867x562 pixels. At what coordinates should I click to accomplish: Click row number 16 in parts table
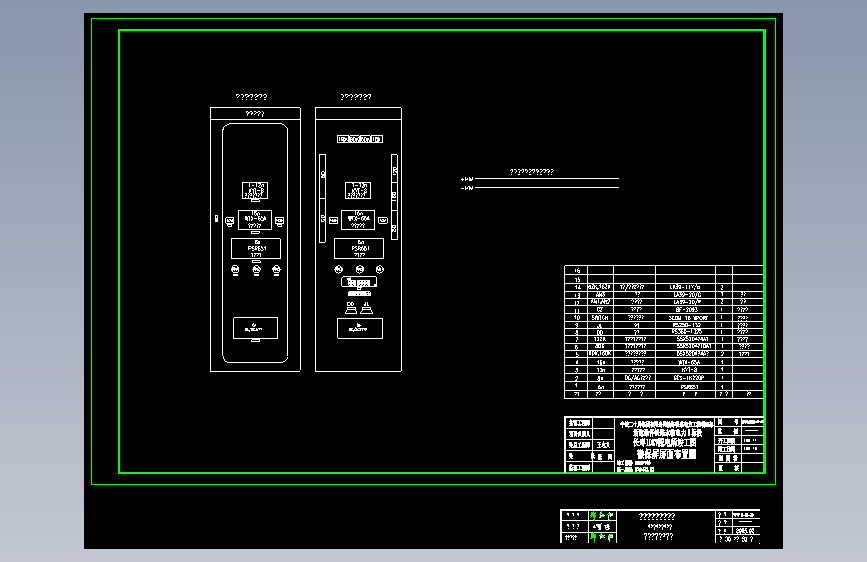[577, 270]
